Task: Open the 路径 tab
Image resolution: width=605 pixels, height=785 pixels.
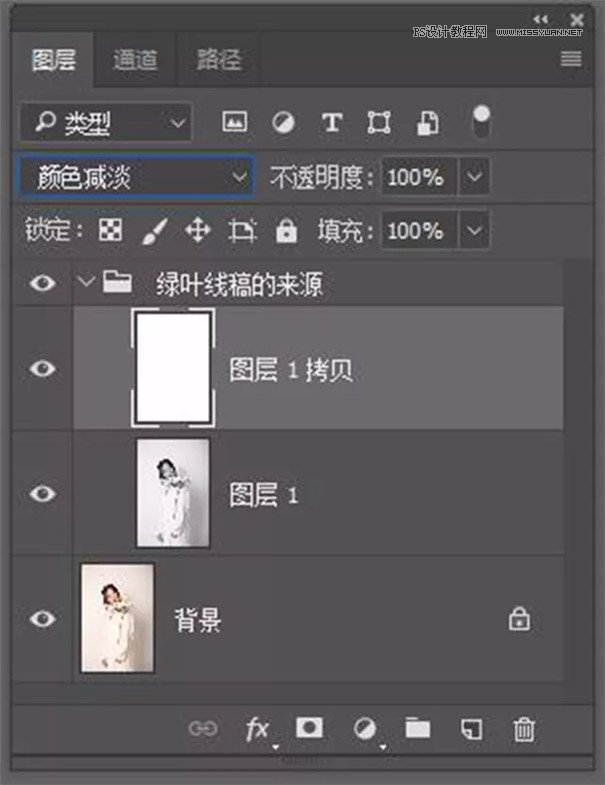Action: 218,61
